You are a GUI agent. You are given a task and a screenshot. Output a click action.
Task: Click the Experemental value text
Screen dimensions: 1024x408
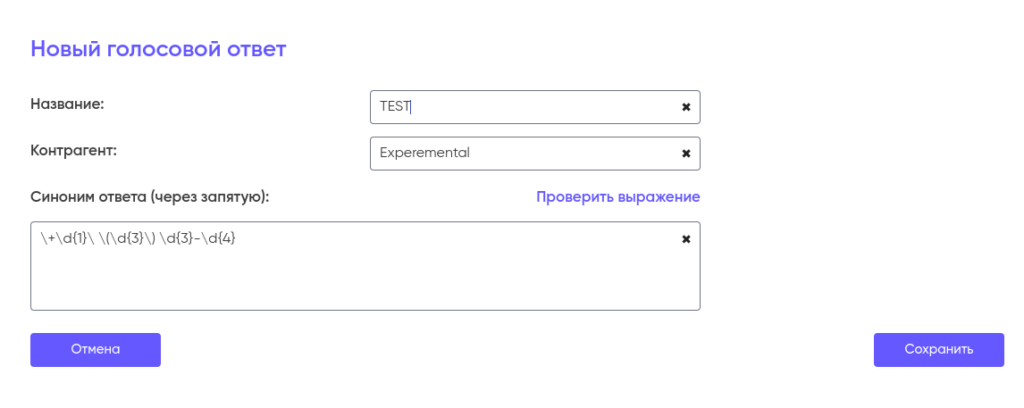pos(424,154)
